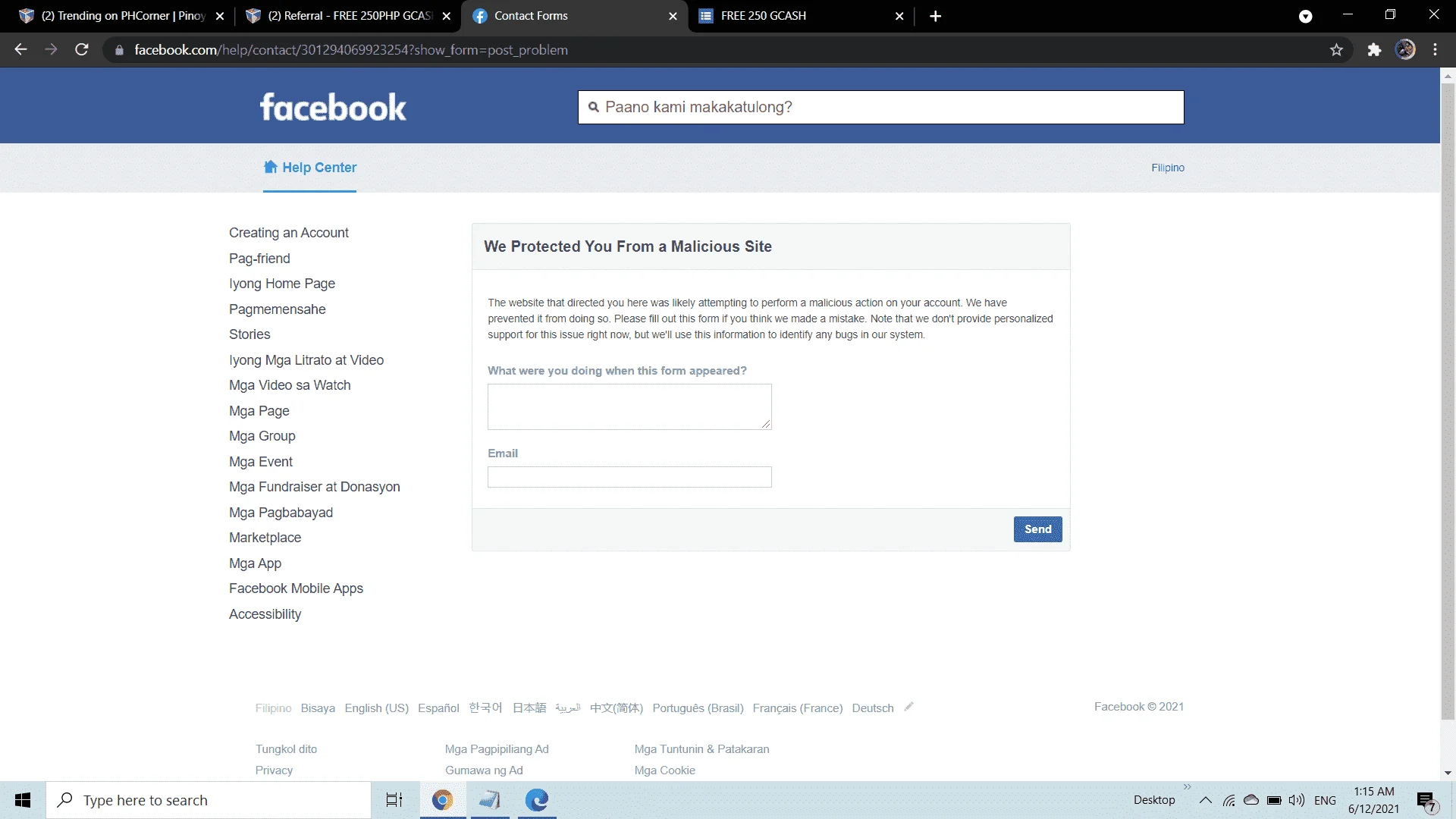Viewport: 1456px width, 819px height.
Task: Click the Help Center home icon
Action: pos(270,167)
